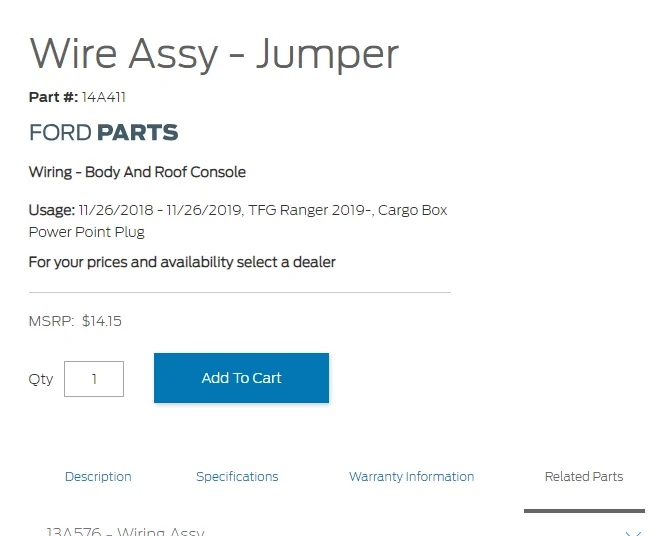Image resolution: width=669 pixels, height=536 pixels.
Task: Click the part number 14A411
Action: click(x=104, y=97)
